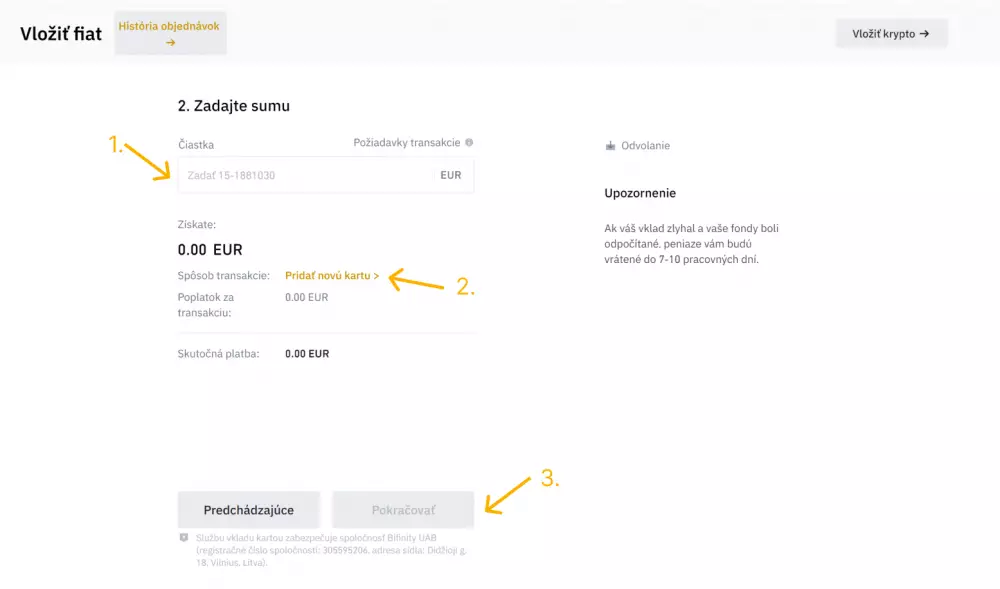Select the EUR currency label in amount field
1000x589 pixels.
point(450,175)
